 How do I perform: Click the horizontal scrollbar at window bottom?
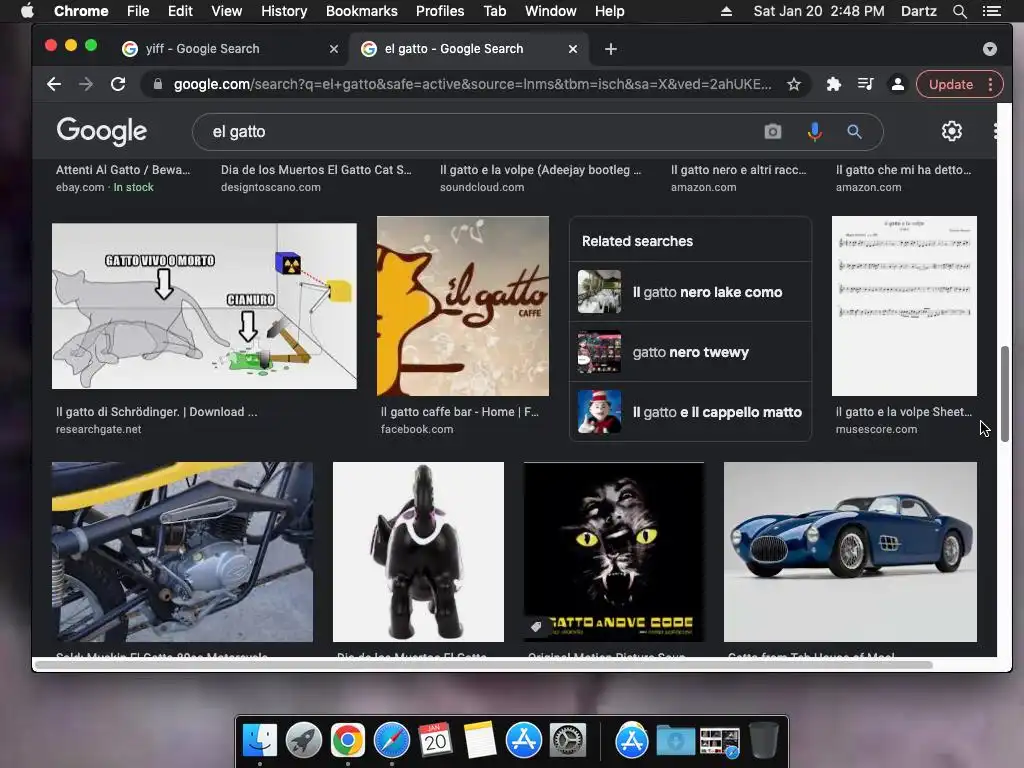483,665
